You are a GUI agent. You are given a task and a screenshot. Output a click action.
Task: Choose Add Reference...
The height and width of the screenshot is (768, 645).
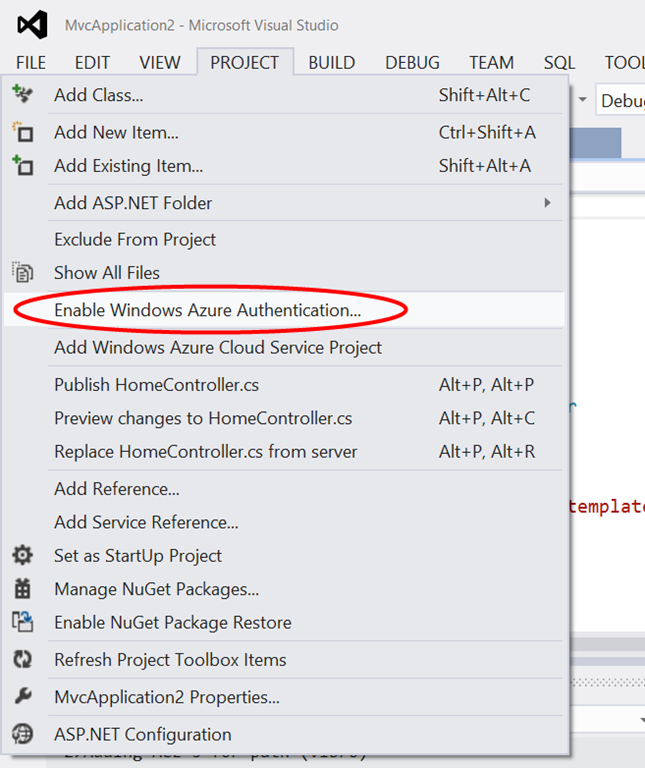284,489
